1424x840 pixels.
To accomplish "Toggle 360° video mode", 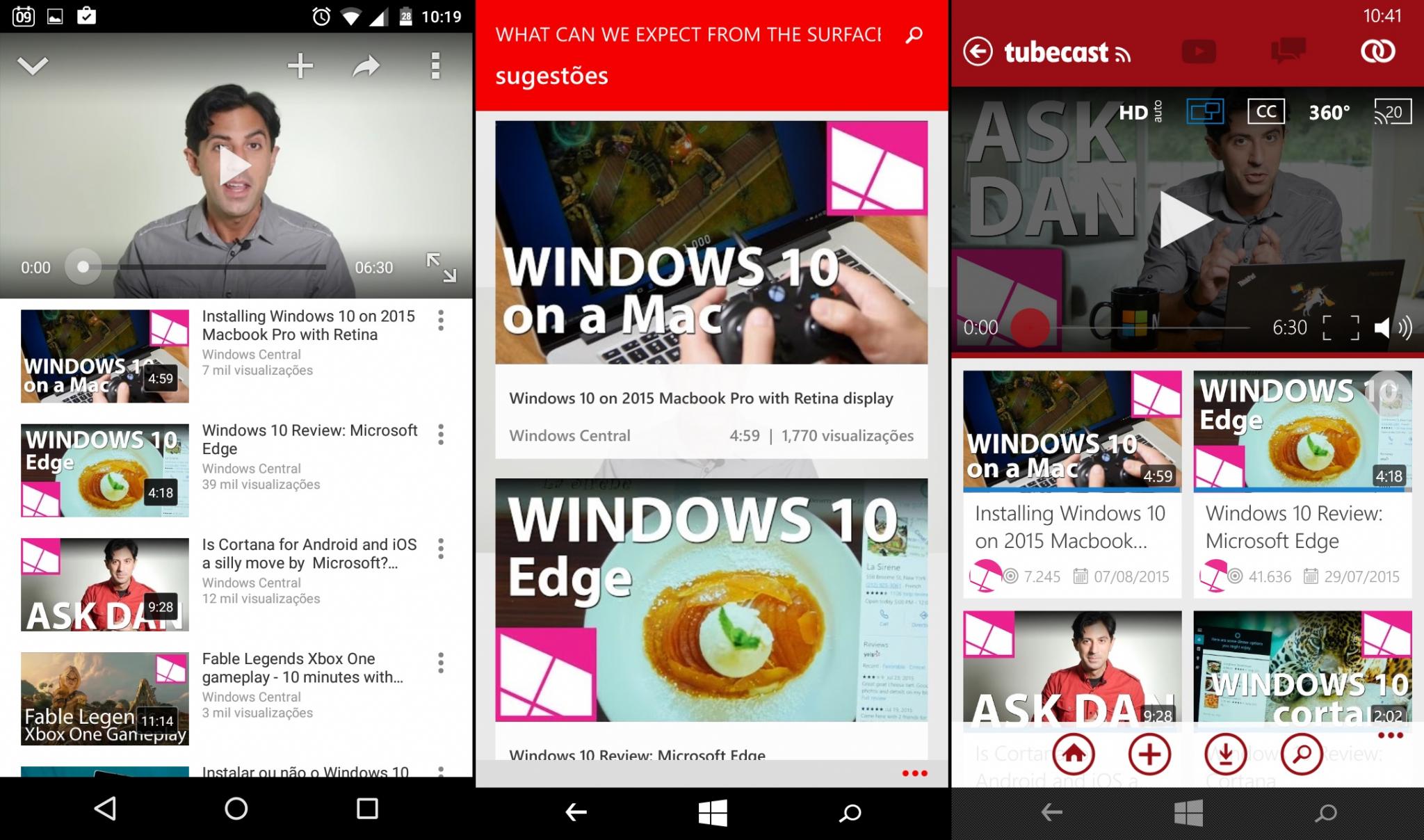I will [x=1329, y=112].
